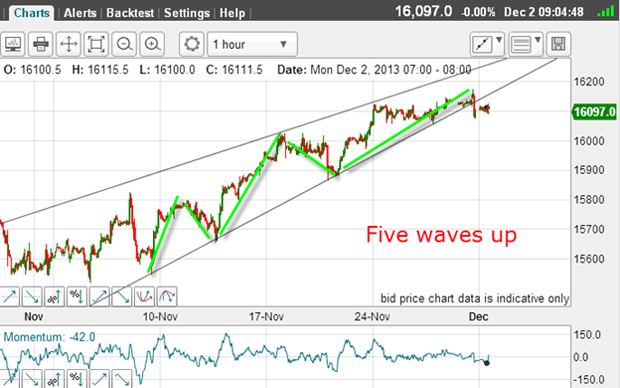The width and height of the screenshot is (620, 388).
Task: Go to the Settings tab
Action: (187, 13)
